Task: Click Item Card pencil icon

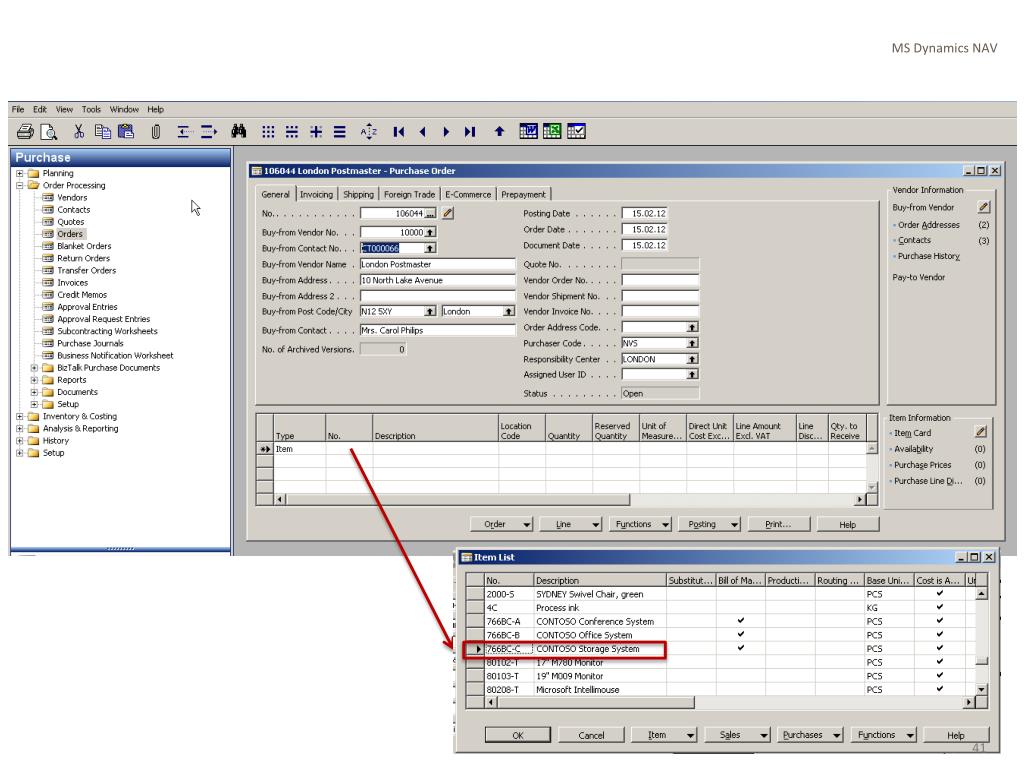Action: click(980, 432)
